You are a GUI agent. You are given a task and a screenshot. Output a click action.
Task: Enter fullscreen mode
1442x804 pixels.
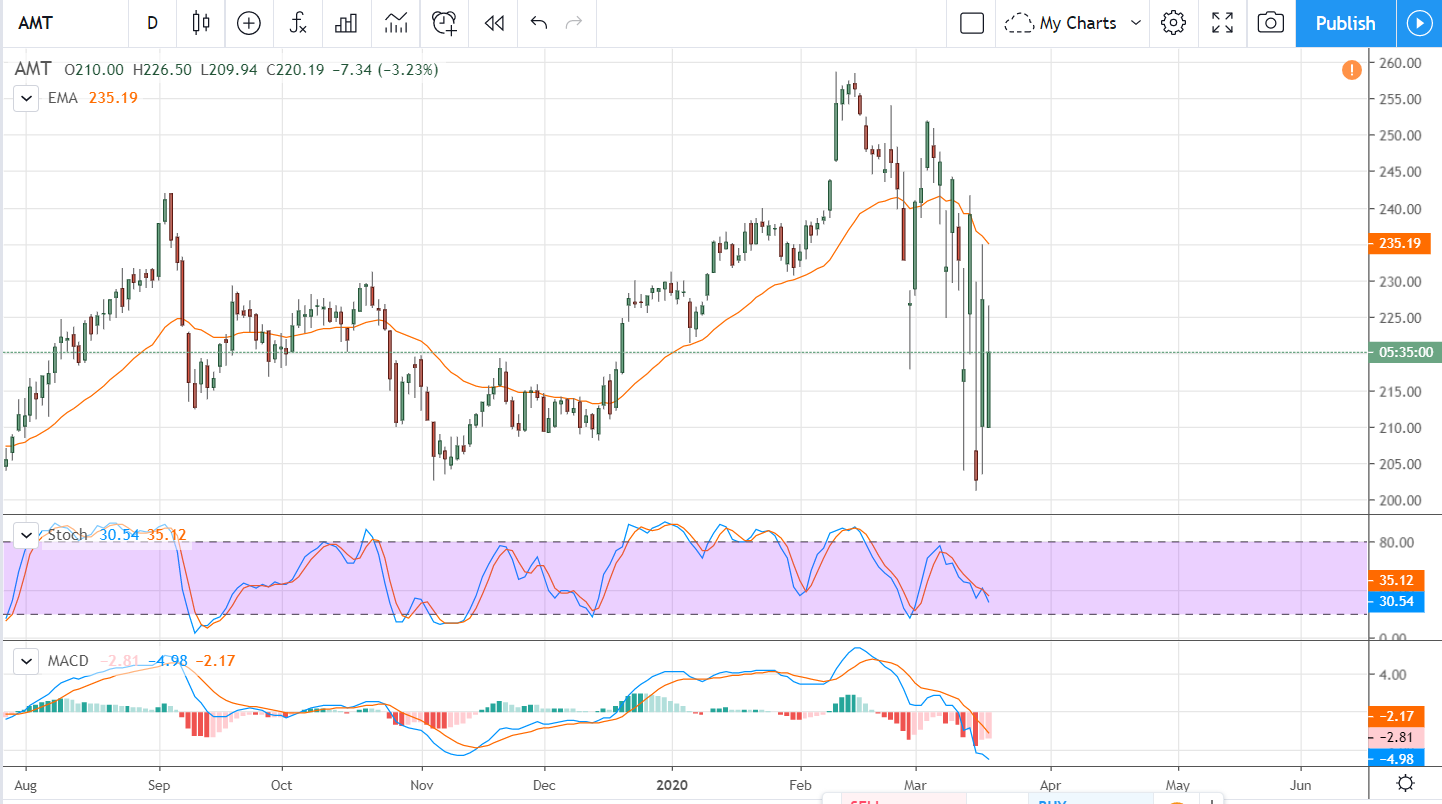tap(1222, 23)
